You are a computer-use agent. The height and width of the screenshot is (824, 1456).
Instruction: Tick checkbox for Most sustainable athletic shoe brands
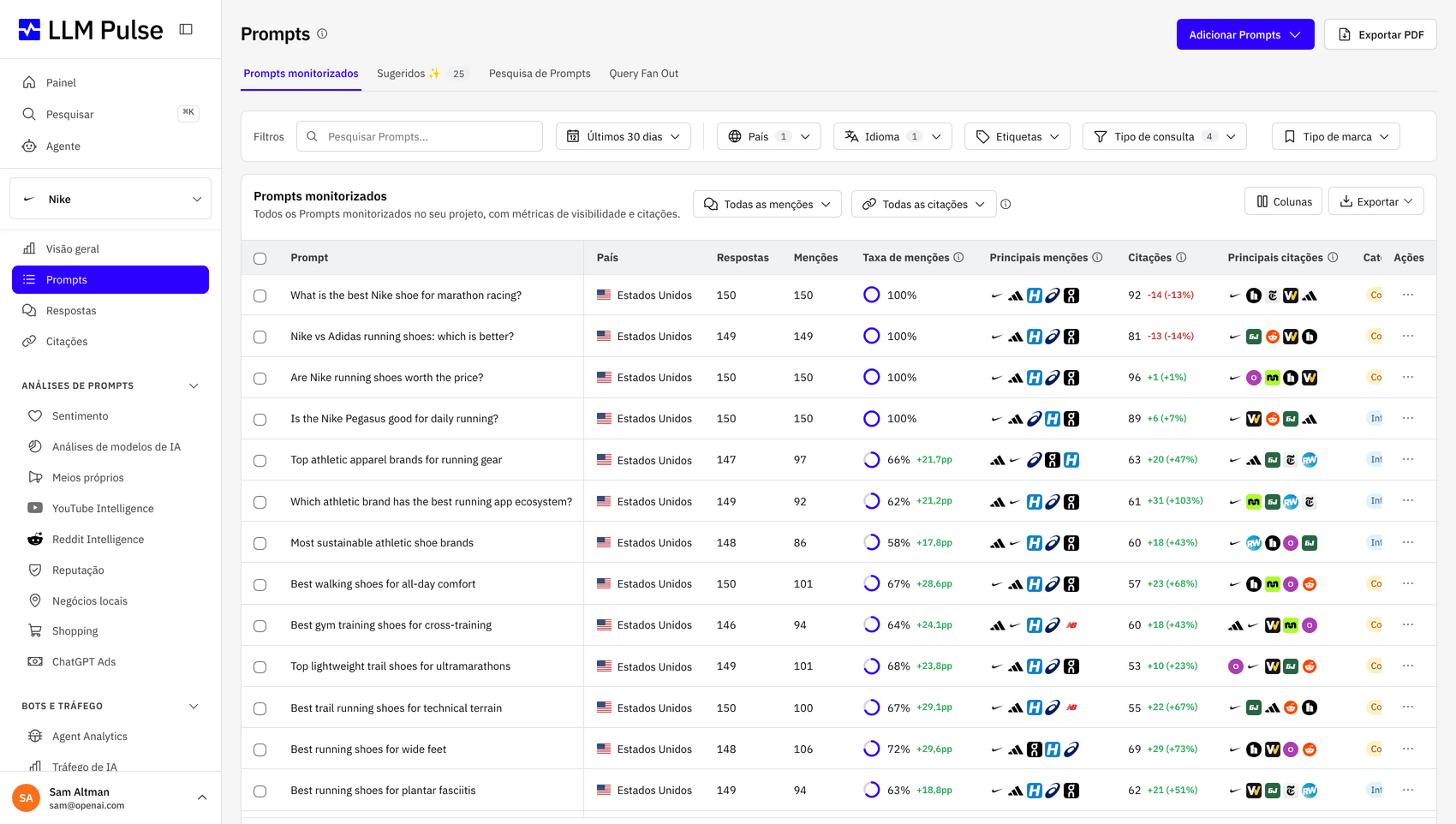pyautogui.click(x=260, y=543)
